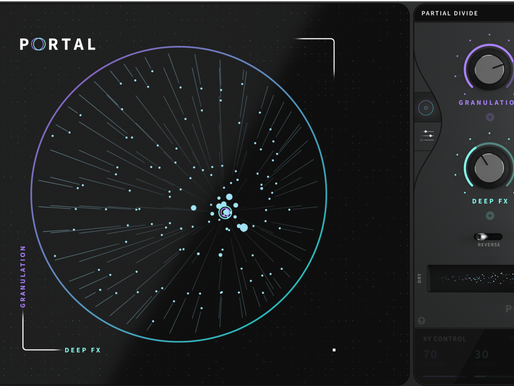Click the DEEP FX axis label at bottom
The width and height of the screenshot is (514, 386).
point(83,350)
